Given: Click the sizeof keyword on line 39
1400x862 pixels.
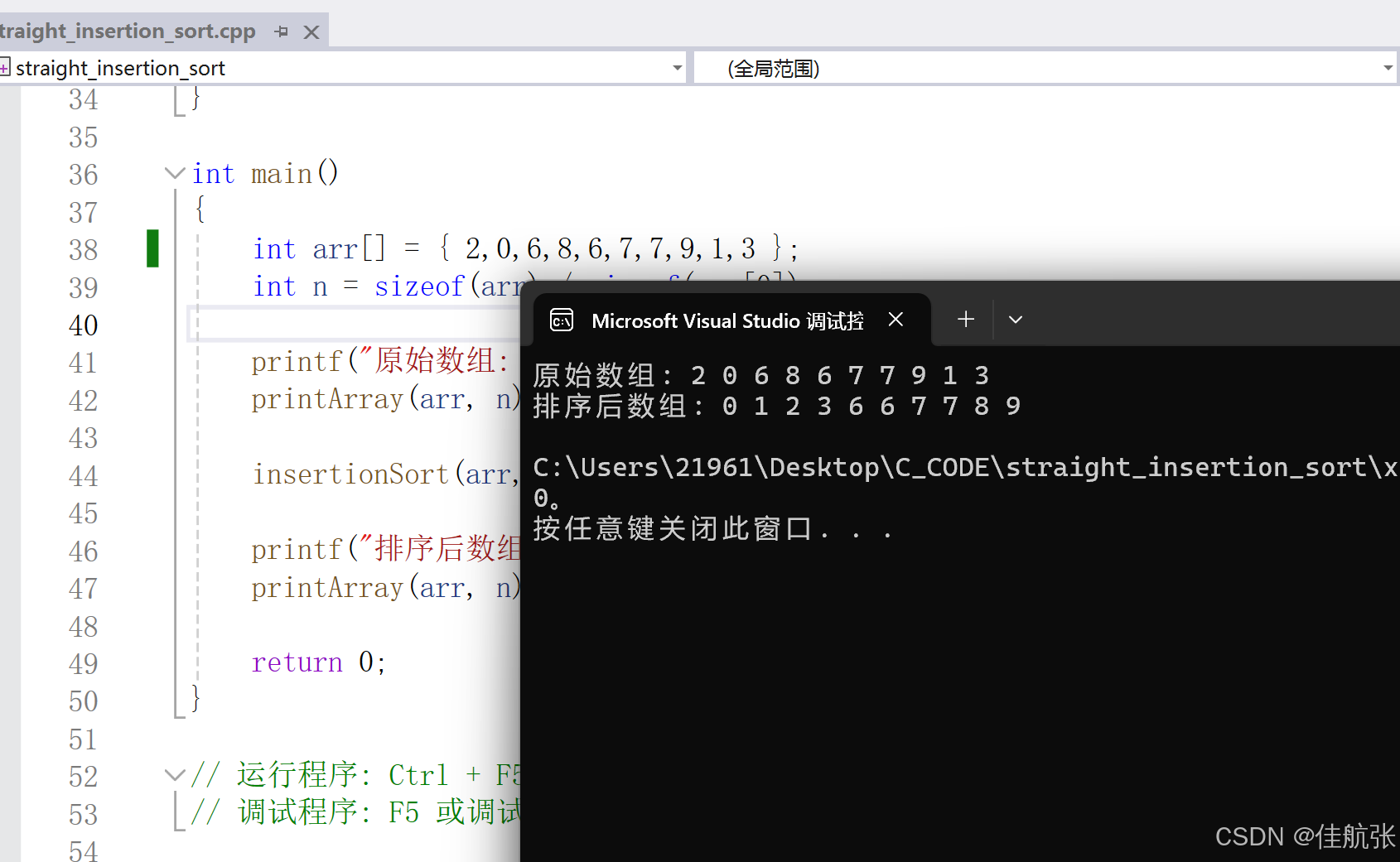Looking at the screenshot, I should click(419, 287).
